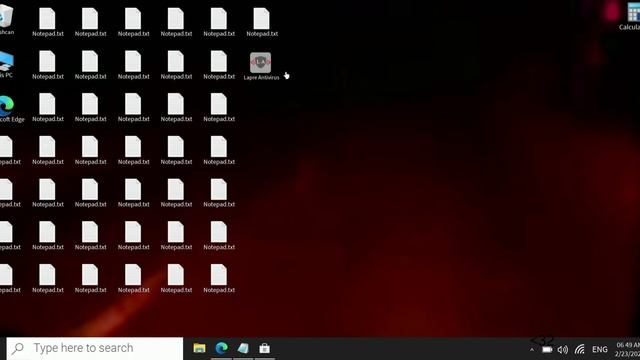640x360 pixels.
Task: Open the Notepad app in the taskbar
Action: 243,348
